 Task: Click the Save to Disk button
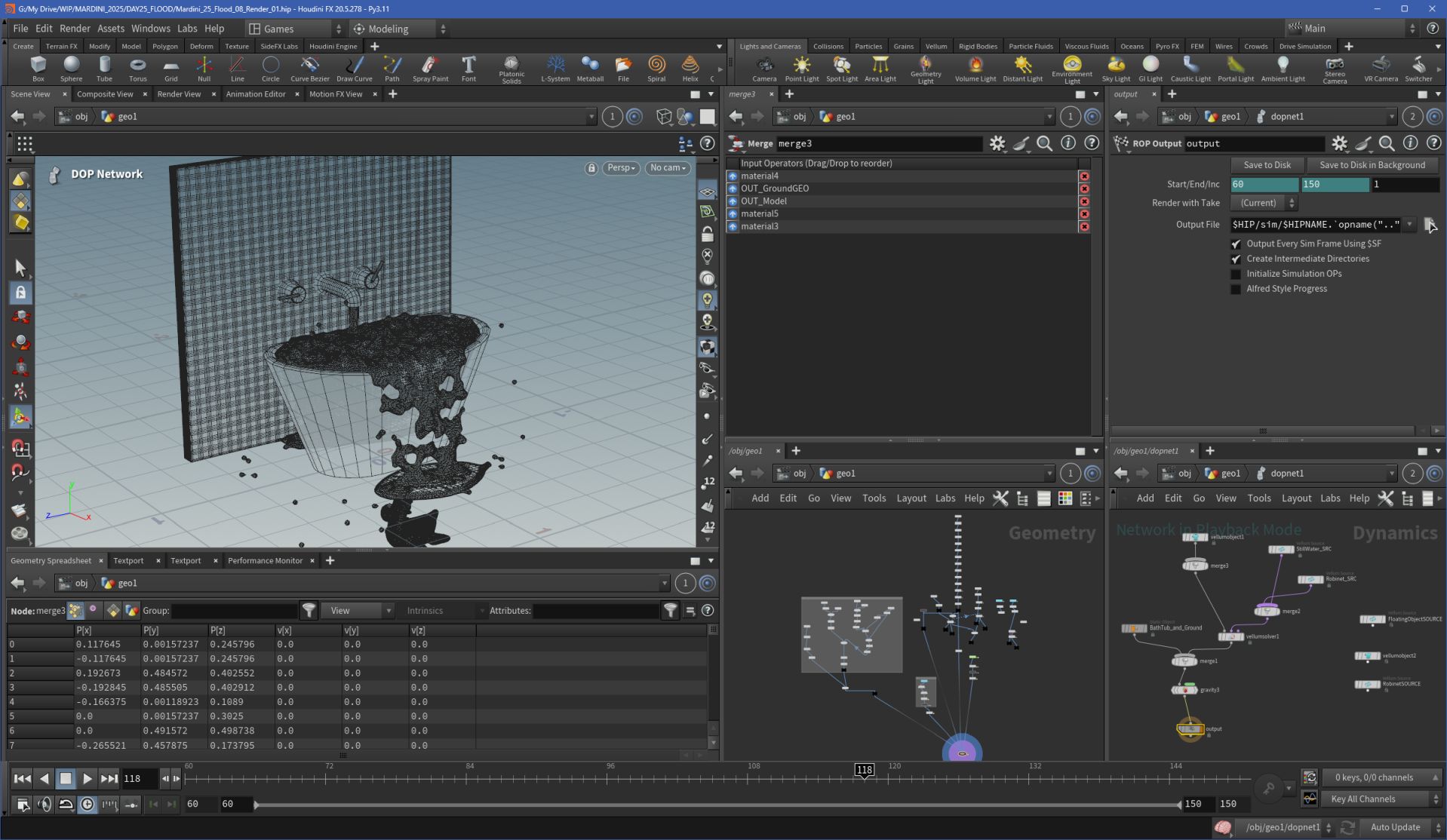[1267, 165]
